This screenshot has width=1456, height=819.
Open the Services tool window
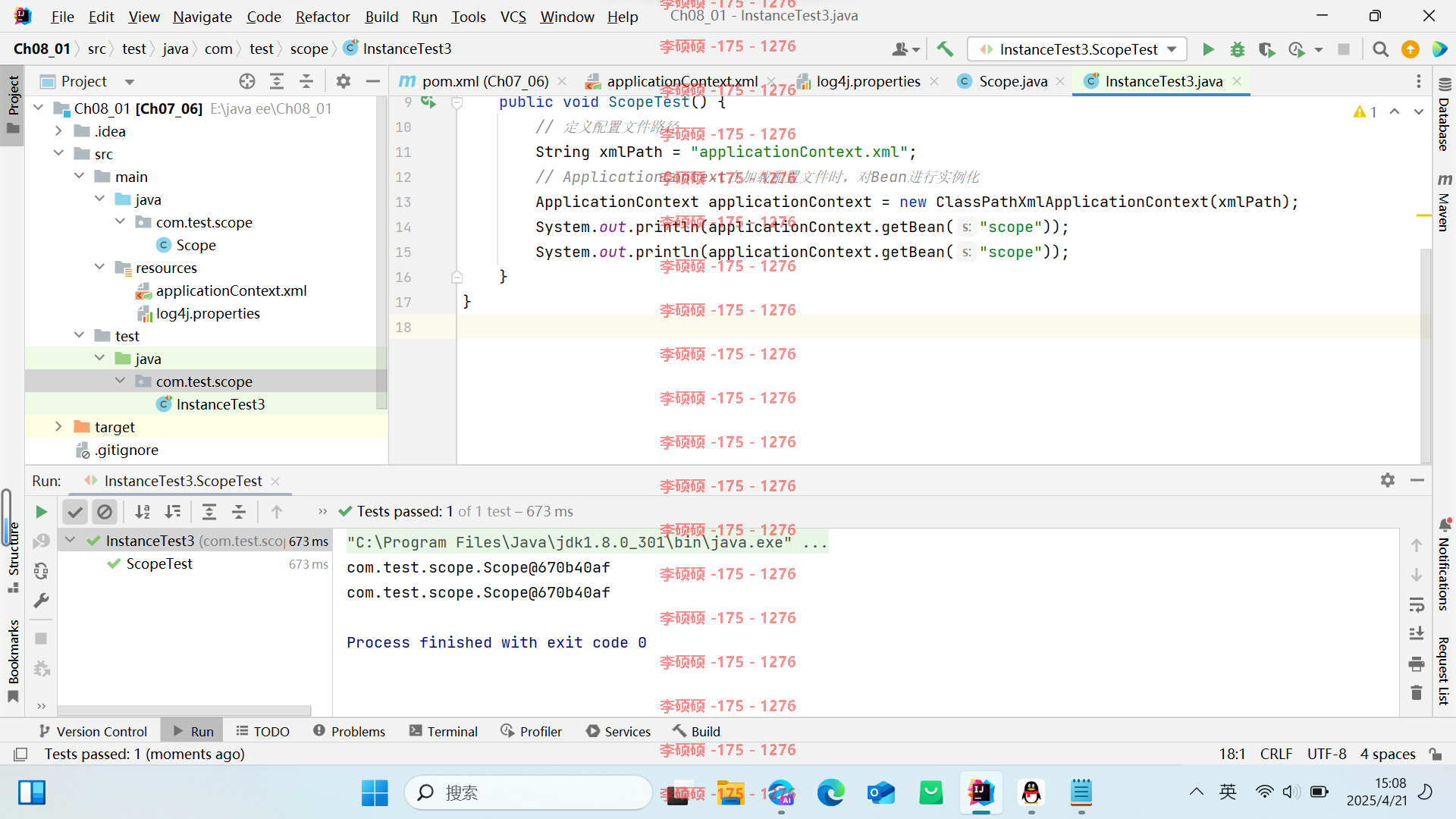click(619, 731)
